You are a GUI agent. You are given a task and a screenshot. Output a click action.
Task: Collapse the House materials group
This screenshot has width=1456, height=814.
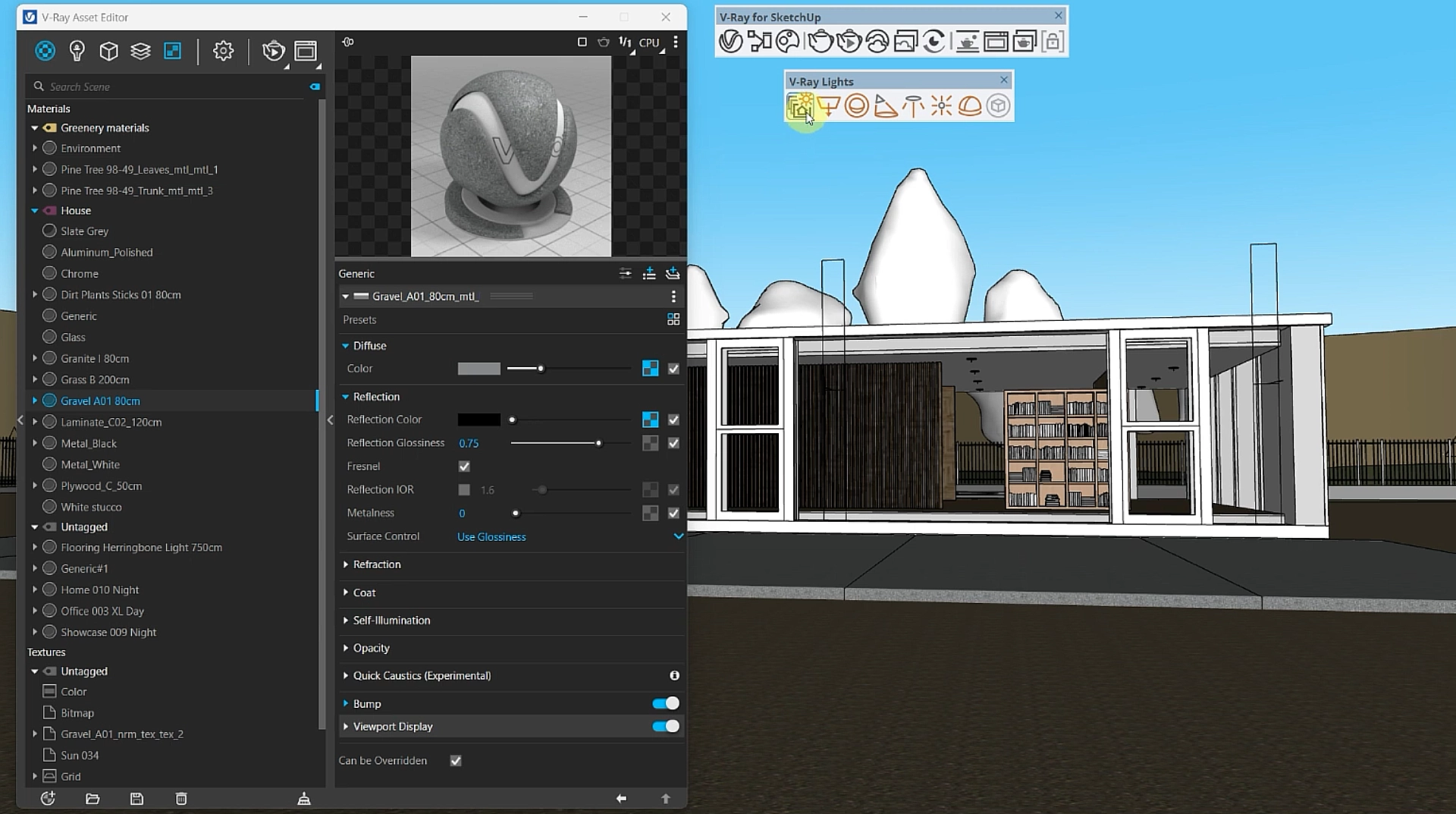tap(35, 211)
